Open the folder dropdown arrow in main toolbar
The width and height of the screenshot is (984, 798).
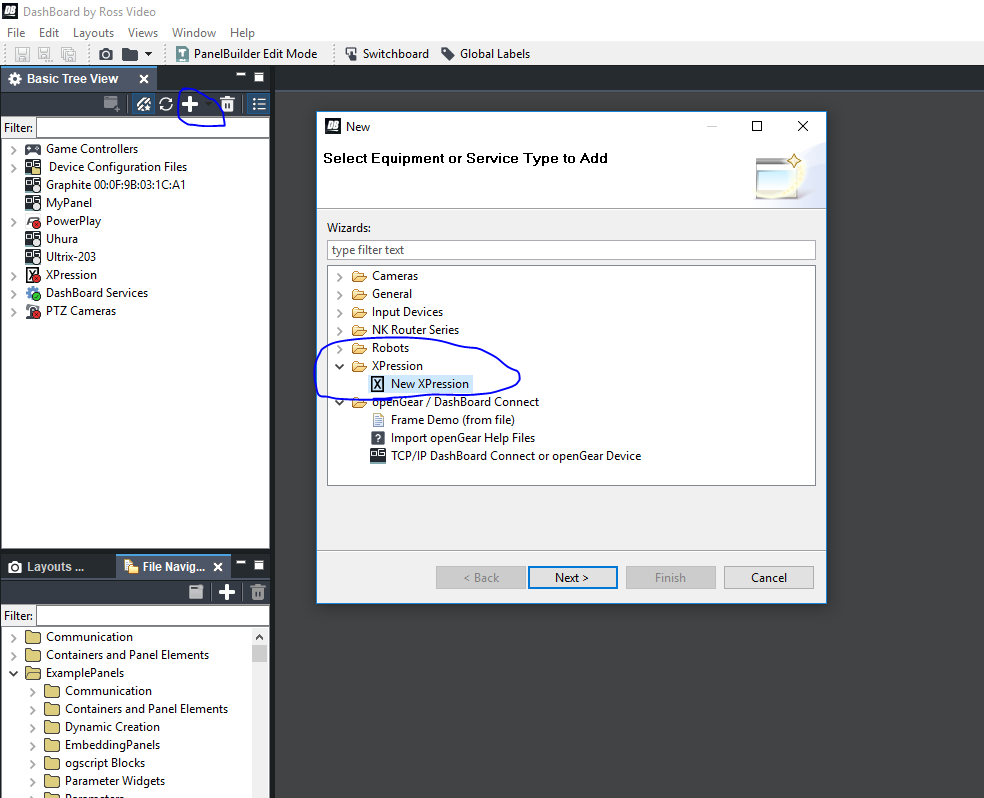click(x=148, y=54)
